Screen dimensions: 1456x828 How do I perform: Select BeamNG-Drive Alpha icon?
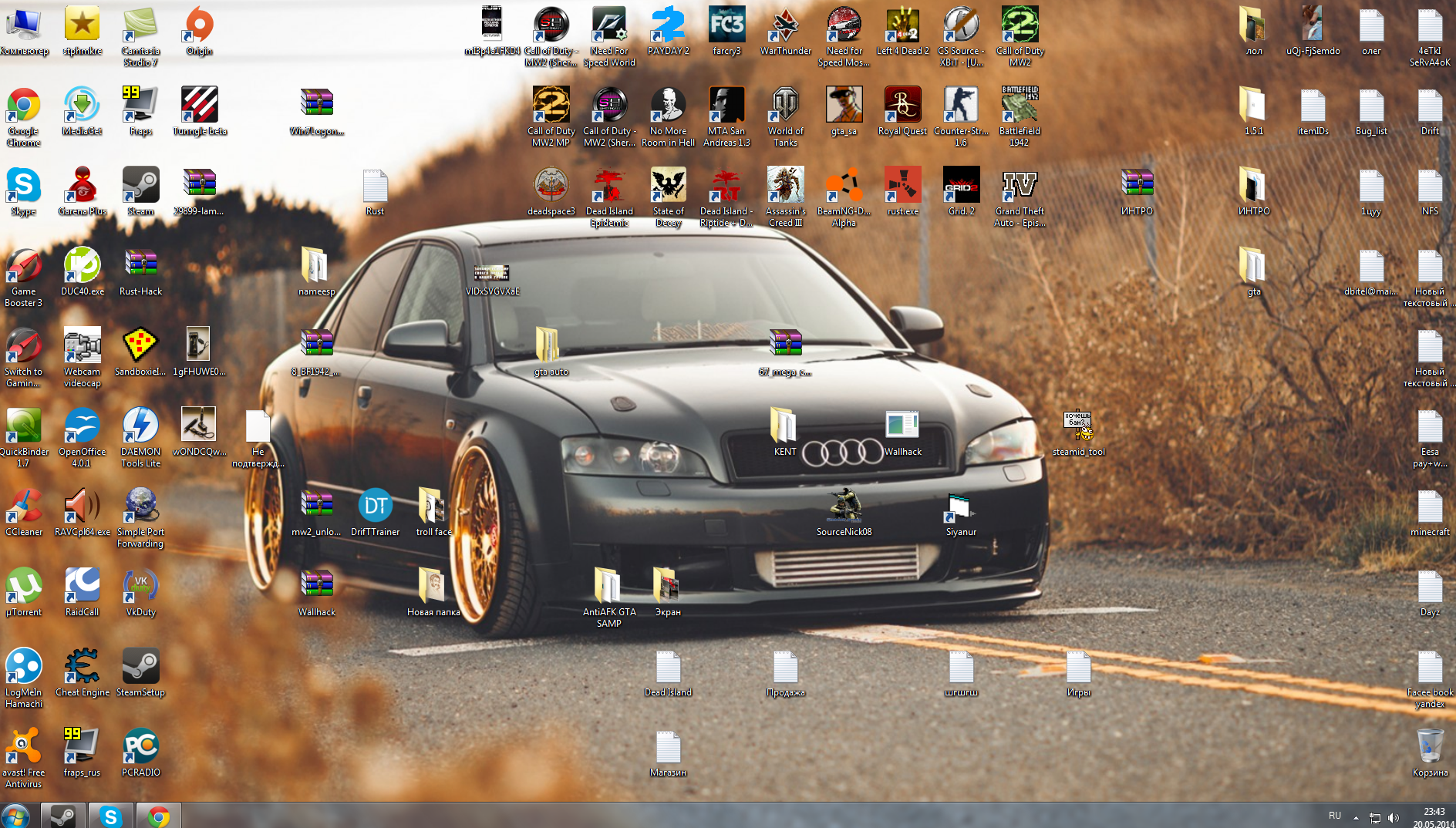click(x=844, y=197)
